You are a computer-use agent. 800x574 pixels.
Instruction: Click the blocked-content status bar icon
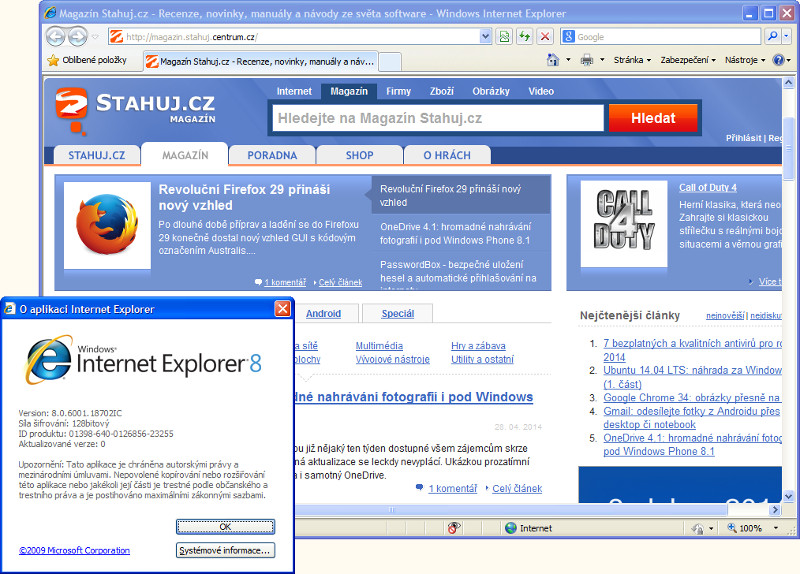pos(454,528)
